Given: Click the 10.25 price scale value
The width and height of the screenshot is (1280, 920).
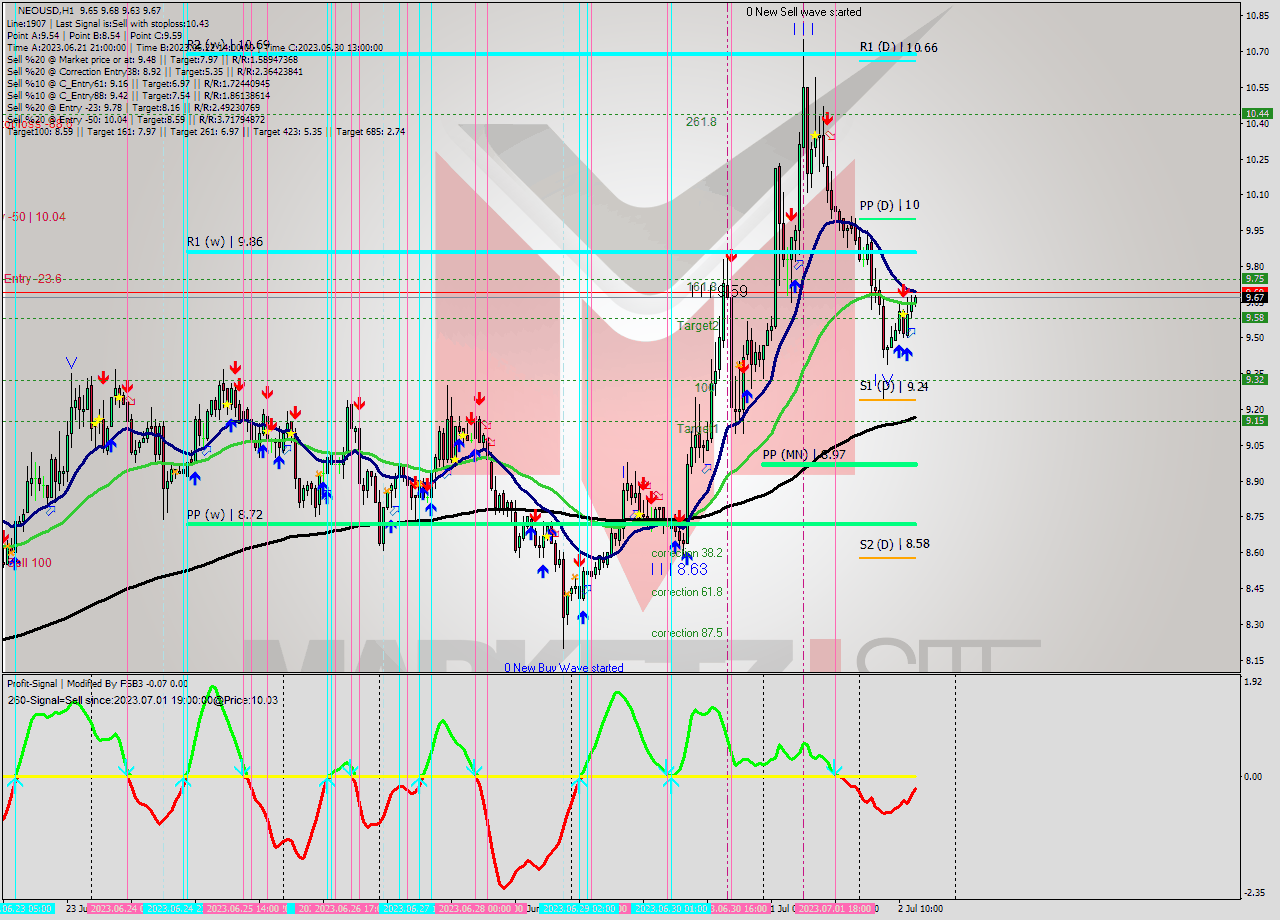Looking at the screenshot, I should point(1257,159).
